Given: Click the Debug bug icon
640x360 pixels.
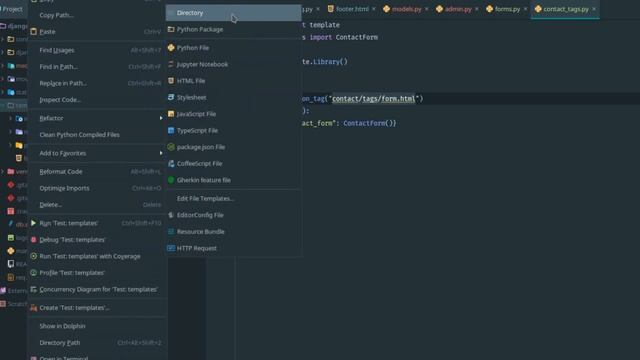Looking at the screenshot, I should click(33, 240).
